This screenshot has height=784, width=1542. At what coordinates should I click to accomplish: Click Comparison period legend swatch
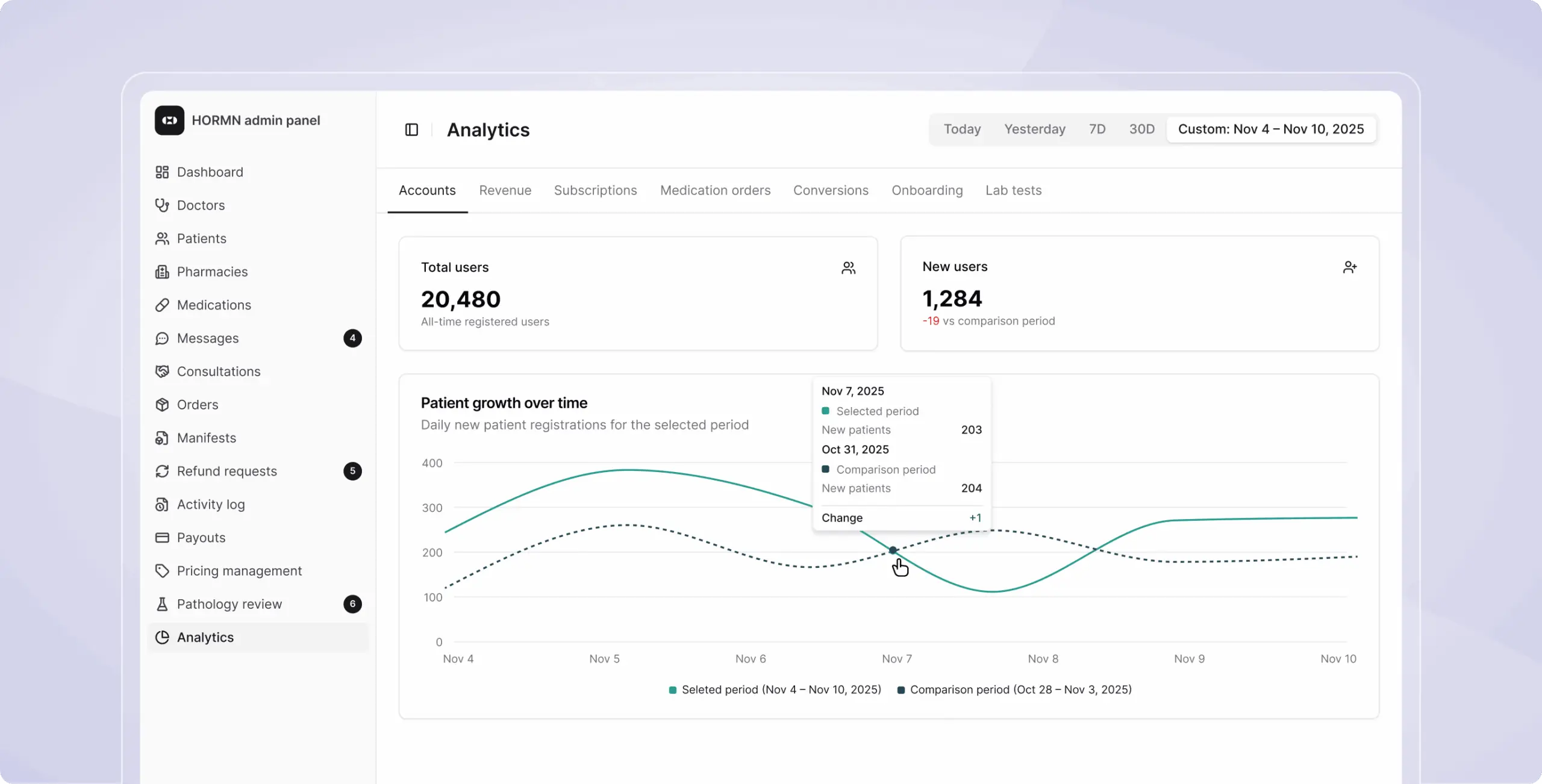(x=901, y=690)
